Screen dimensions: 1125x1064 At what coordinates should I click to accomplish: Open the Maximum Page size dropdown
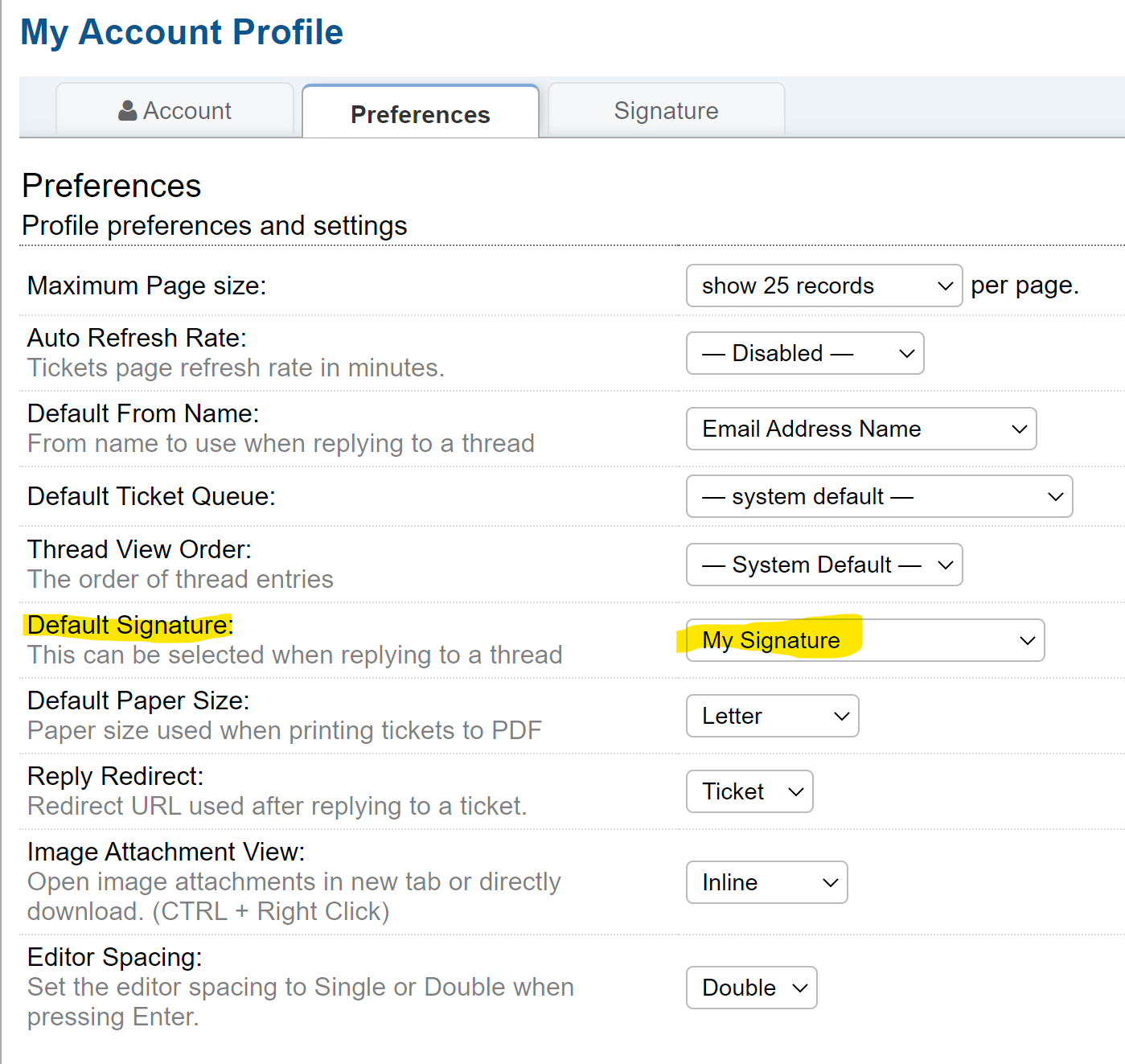pyautogui.click(x=823, y=286)
